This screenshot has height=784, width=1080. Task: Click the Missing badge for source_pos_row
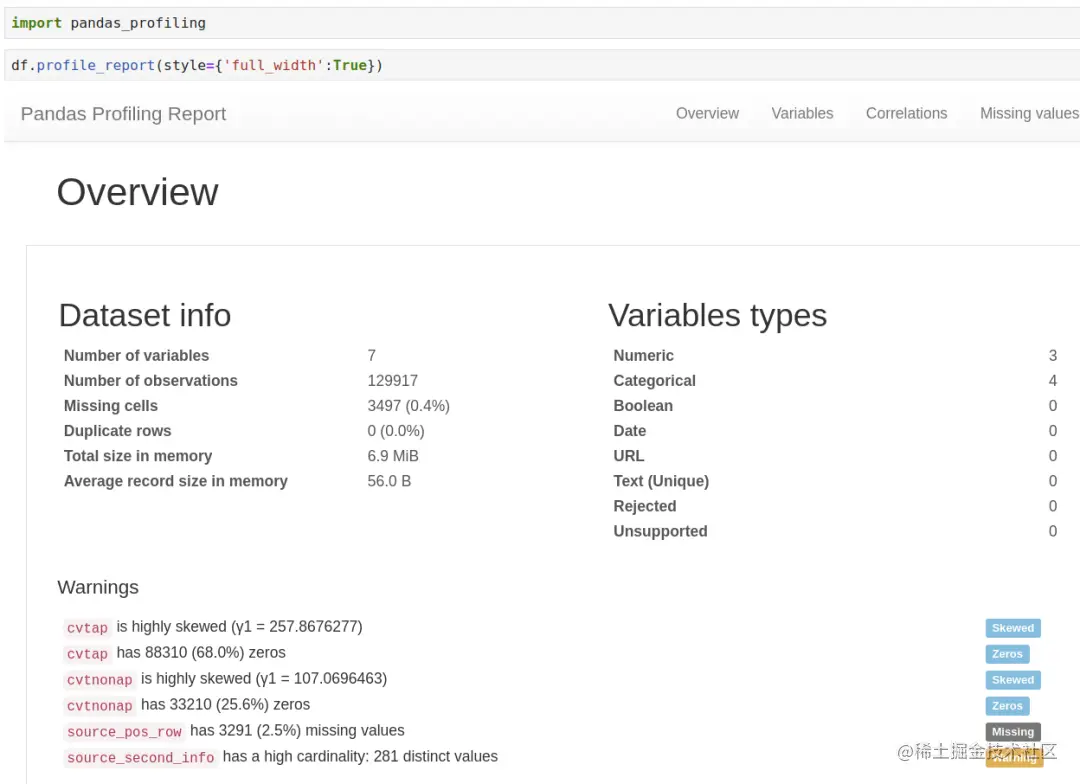1012,732
